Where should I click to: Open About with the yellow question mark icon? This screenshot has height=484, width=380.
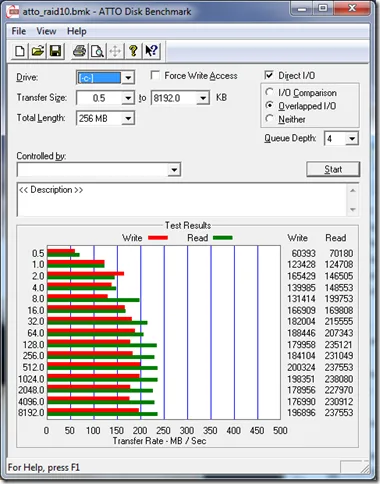click(133, 51)
